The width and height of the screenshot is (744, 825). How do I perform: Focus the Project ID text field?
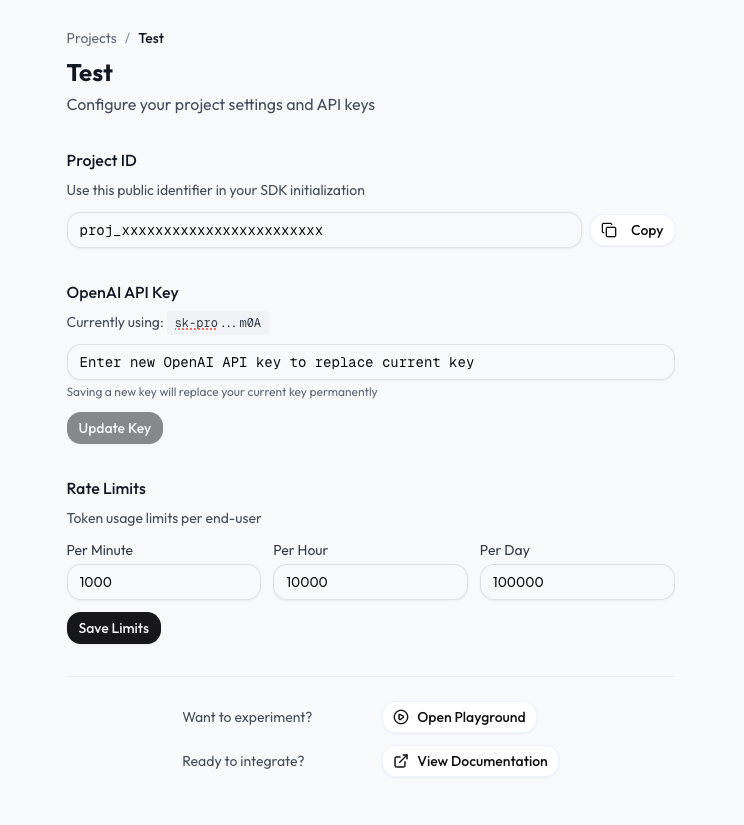coord(323,230)
